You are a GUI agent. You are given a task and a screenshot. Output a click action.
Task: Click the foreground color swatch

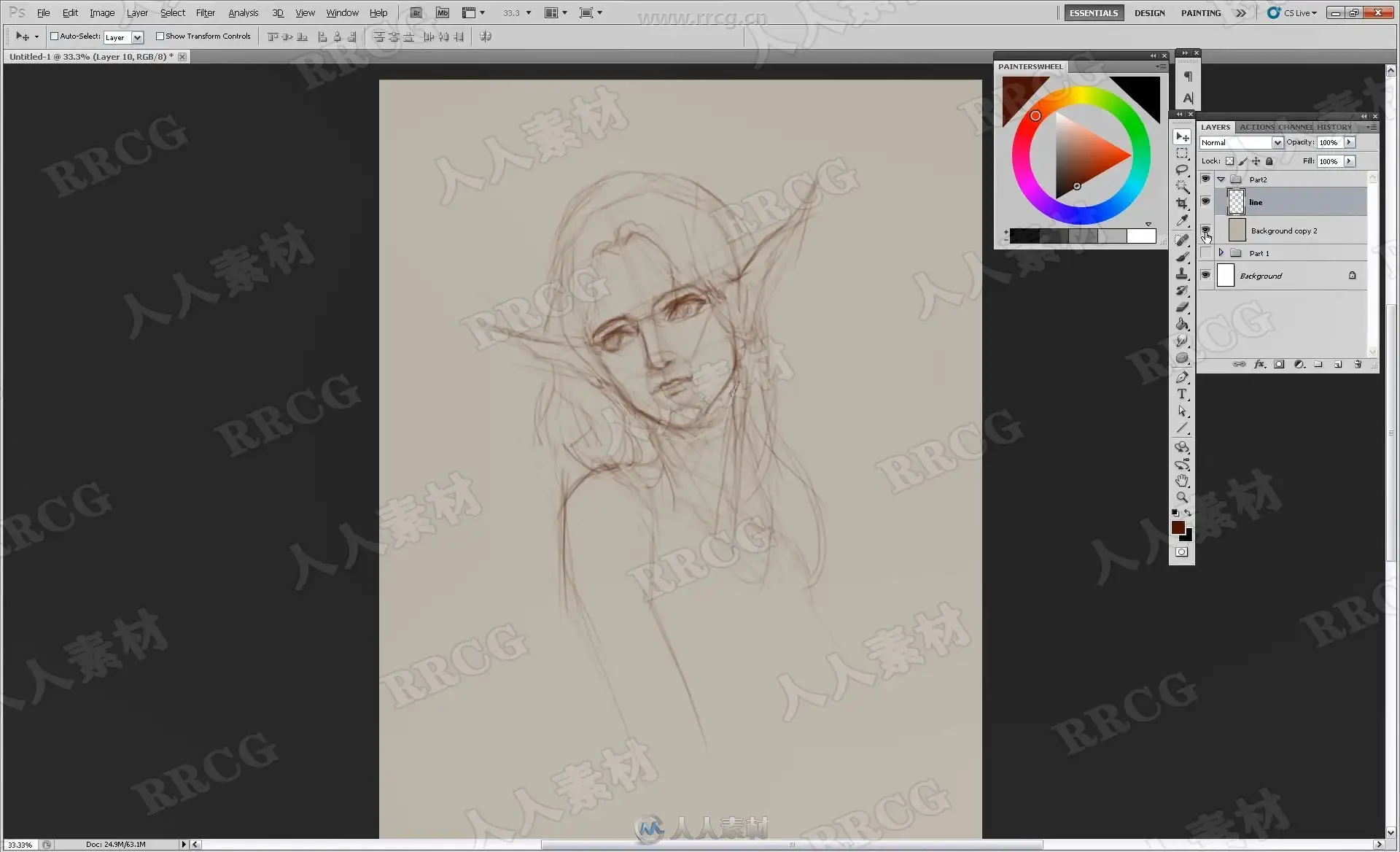tap(1178, 527)
